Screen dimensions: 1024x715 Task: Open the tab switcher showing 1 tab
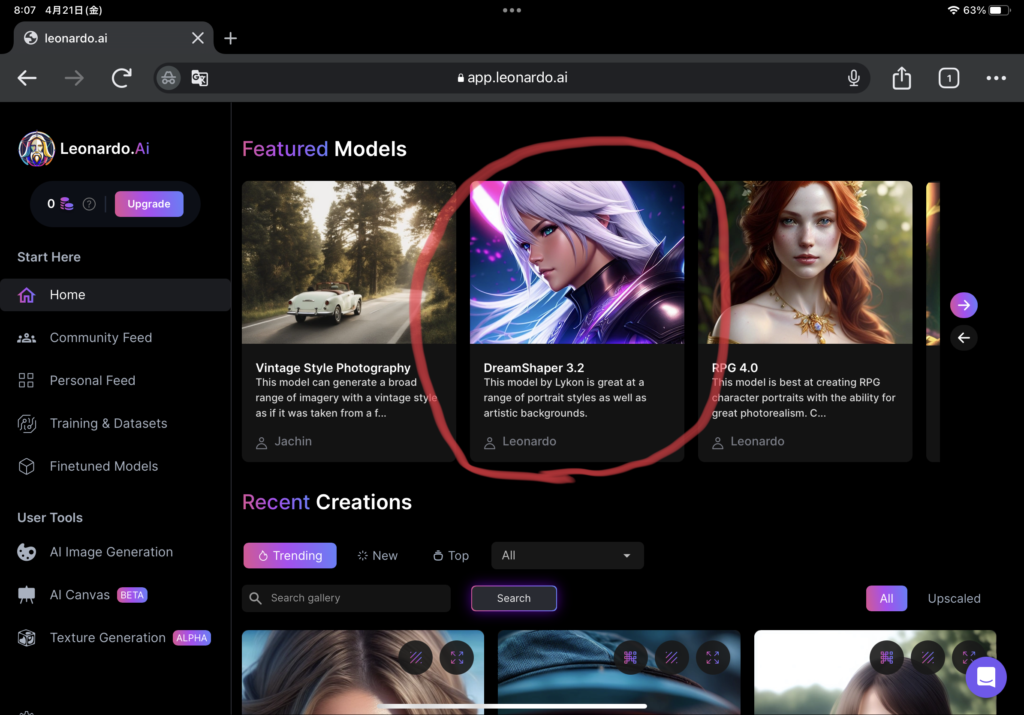(948, 78)
